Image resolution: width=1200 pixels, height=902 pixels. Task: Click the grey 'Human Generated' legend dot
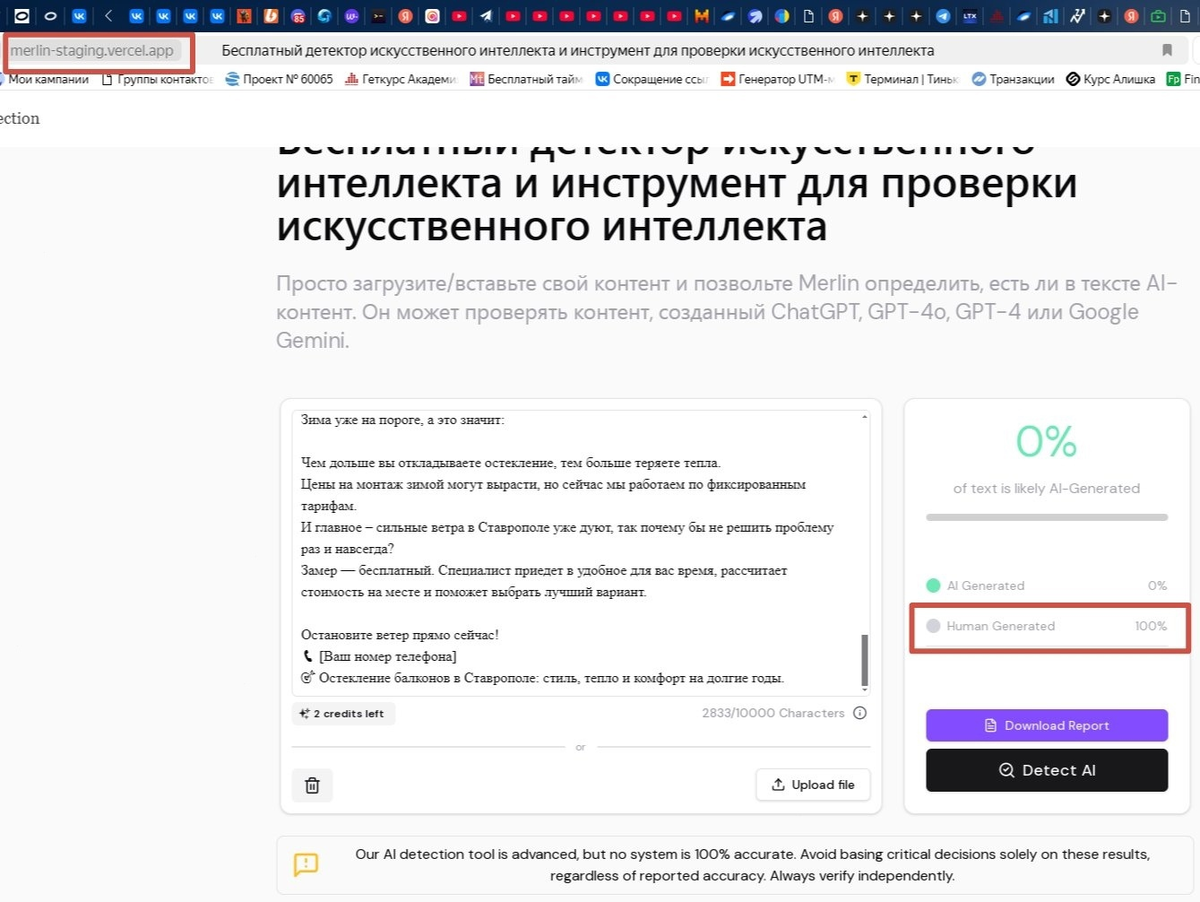click(933, 626)
